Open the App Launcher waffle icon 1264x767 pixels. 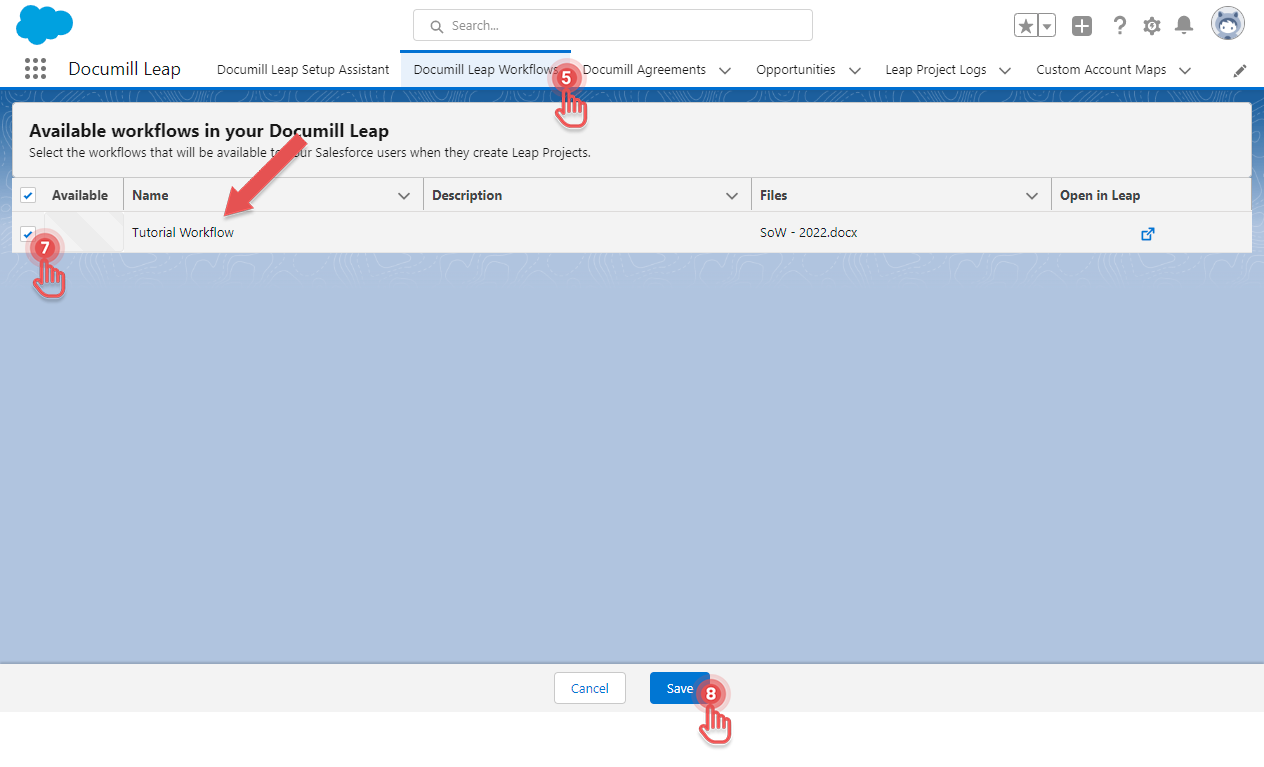point(35,68)
